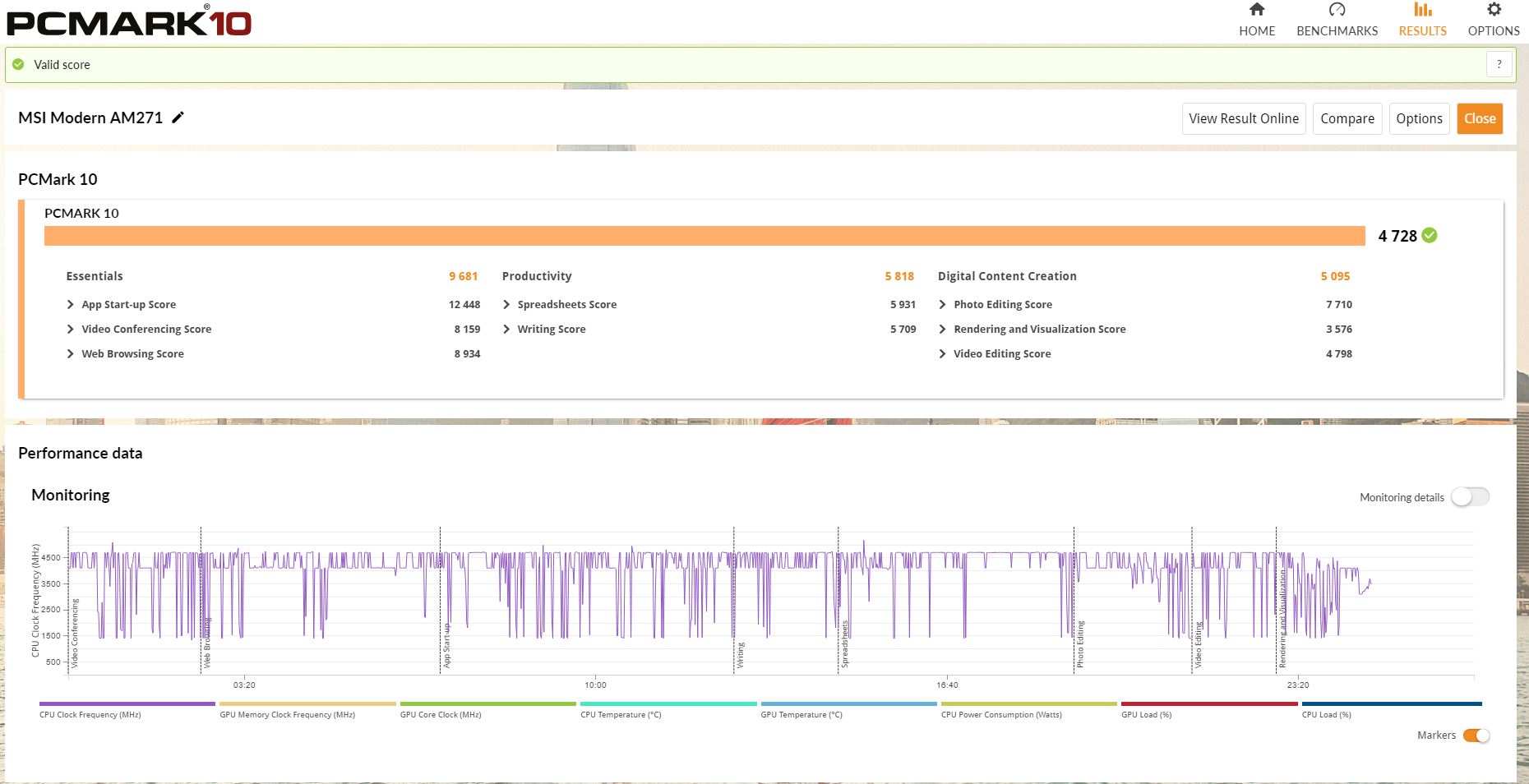Click the bar chart Results icon
The height and width of the screenshot is (784, 1529).
pyautogui.click(x=1423, y=10)
